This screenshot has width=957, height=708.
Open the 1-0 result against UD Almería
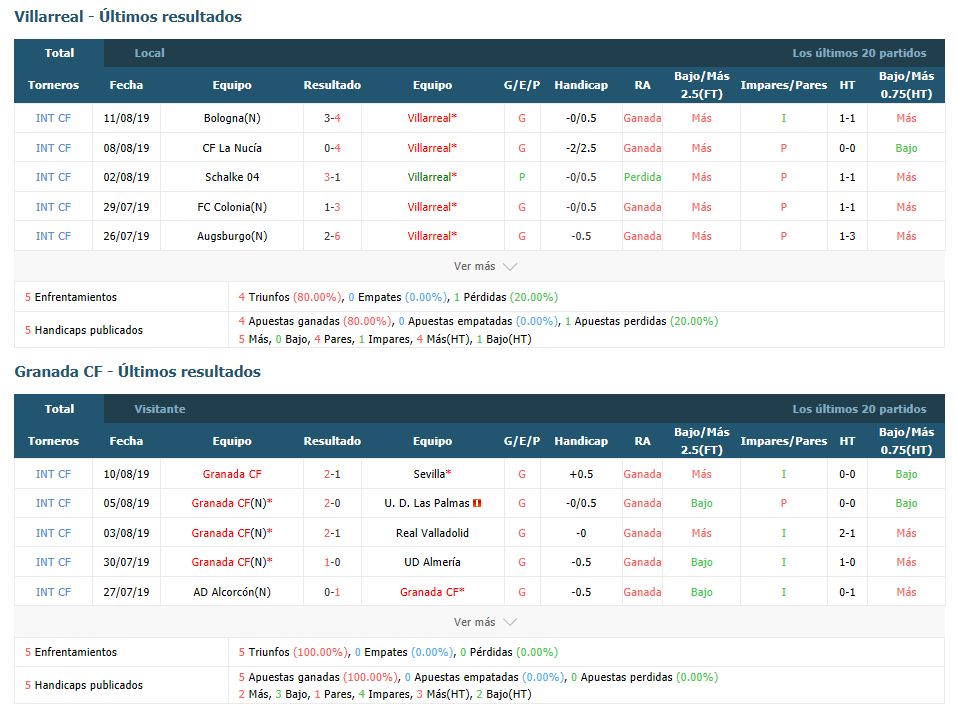point(332,562)
